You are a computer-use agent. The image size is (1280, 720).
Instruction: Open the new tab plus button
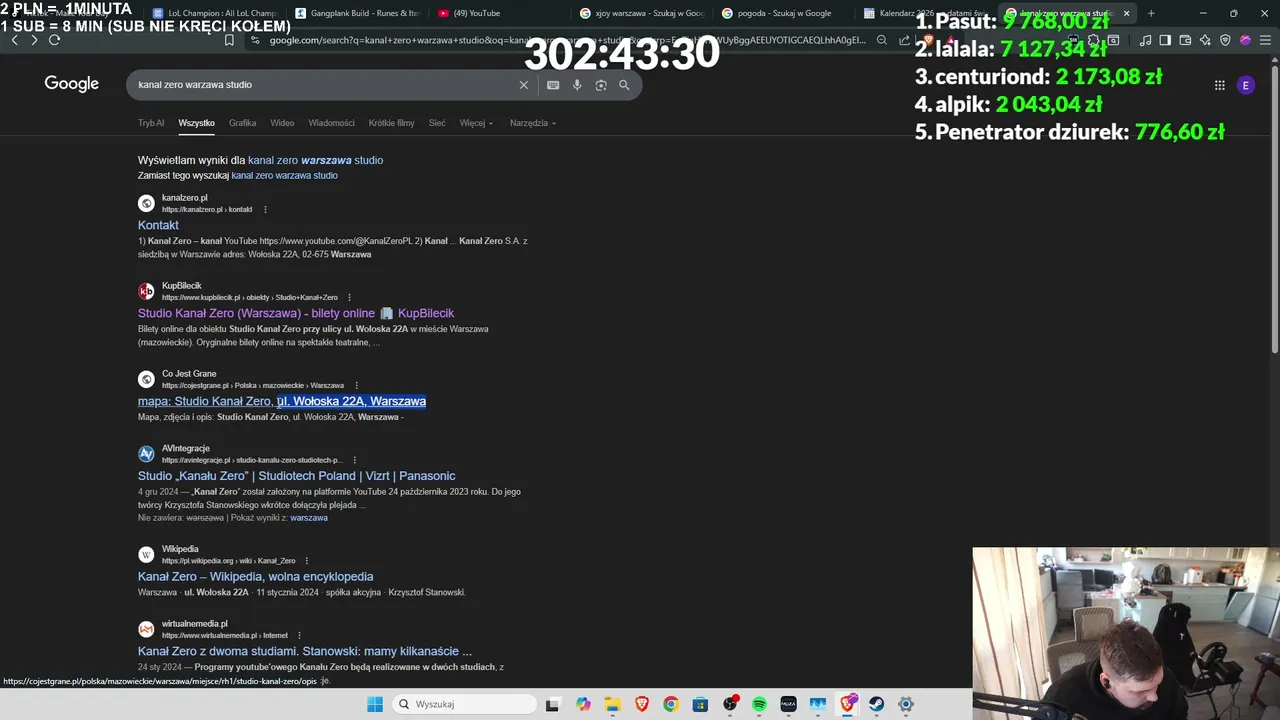[1151, 13]
